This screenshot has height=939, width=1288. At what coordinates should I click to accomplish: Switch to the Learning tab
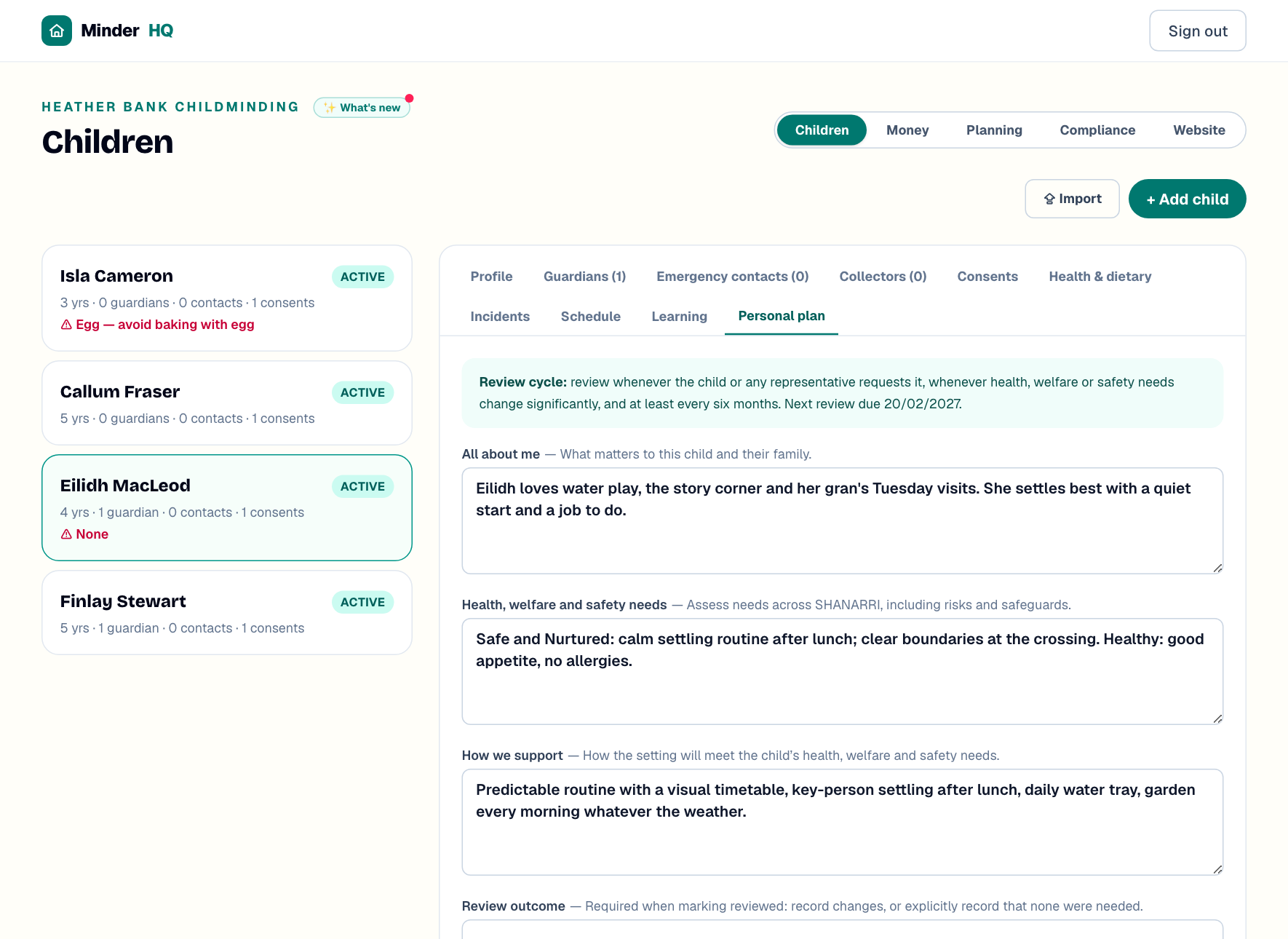pyautogui.click(x=679, y=317)
